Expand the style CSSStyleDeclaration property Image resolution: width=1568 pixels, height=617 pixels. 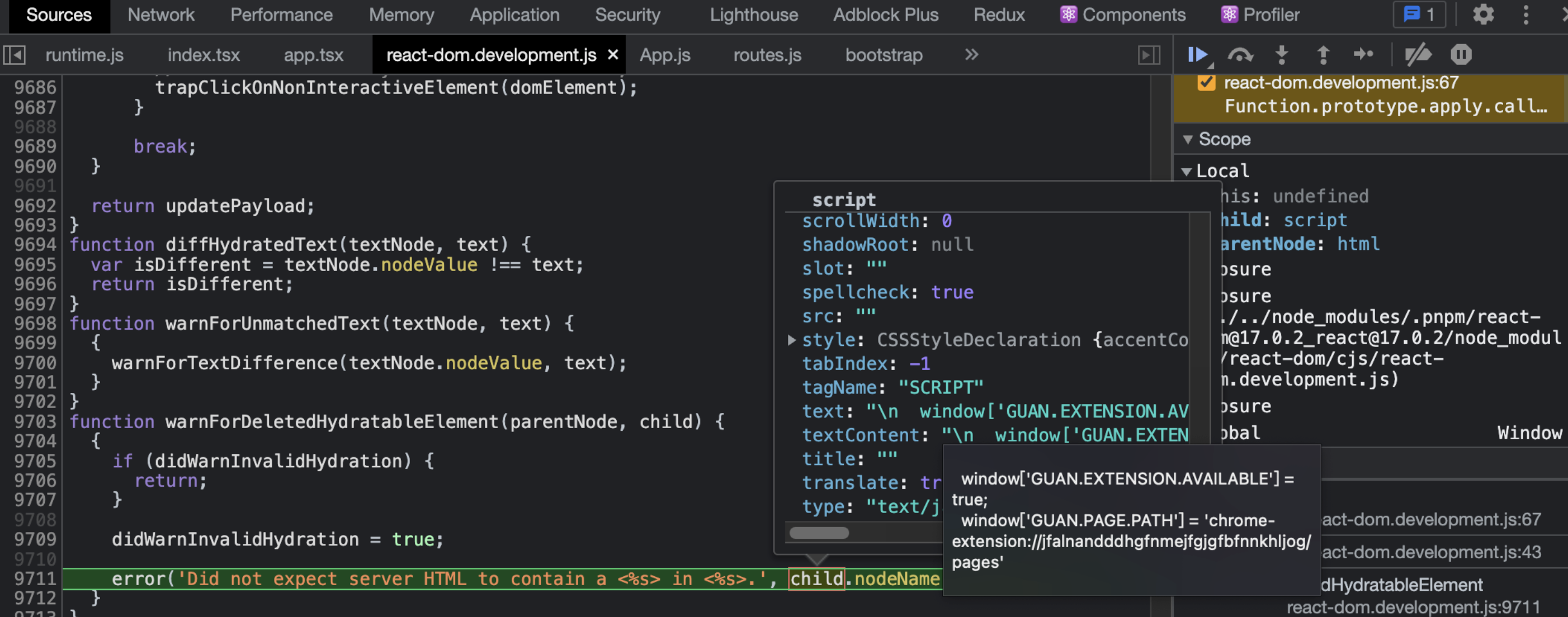point(791,340)
